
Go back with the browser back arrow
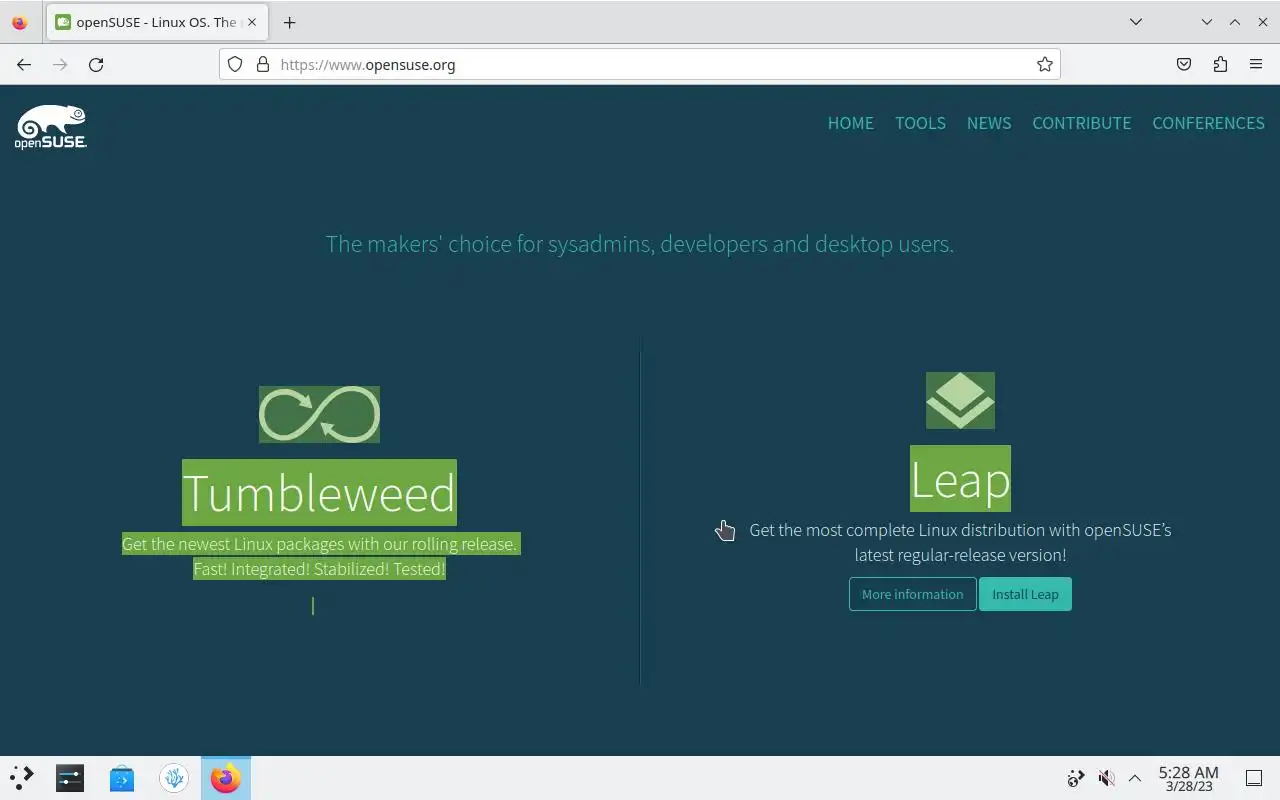pos(24,64)
